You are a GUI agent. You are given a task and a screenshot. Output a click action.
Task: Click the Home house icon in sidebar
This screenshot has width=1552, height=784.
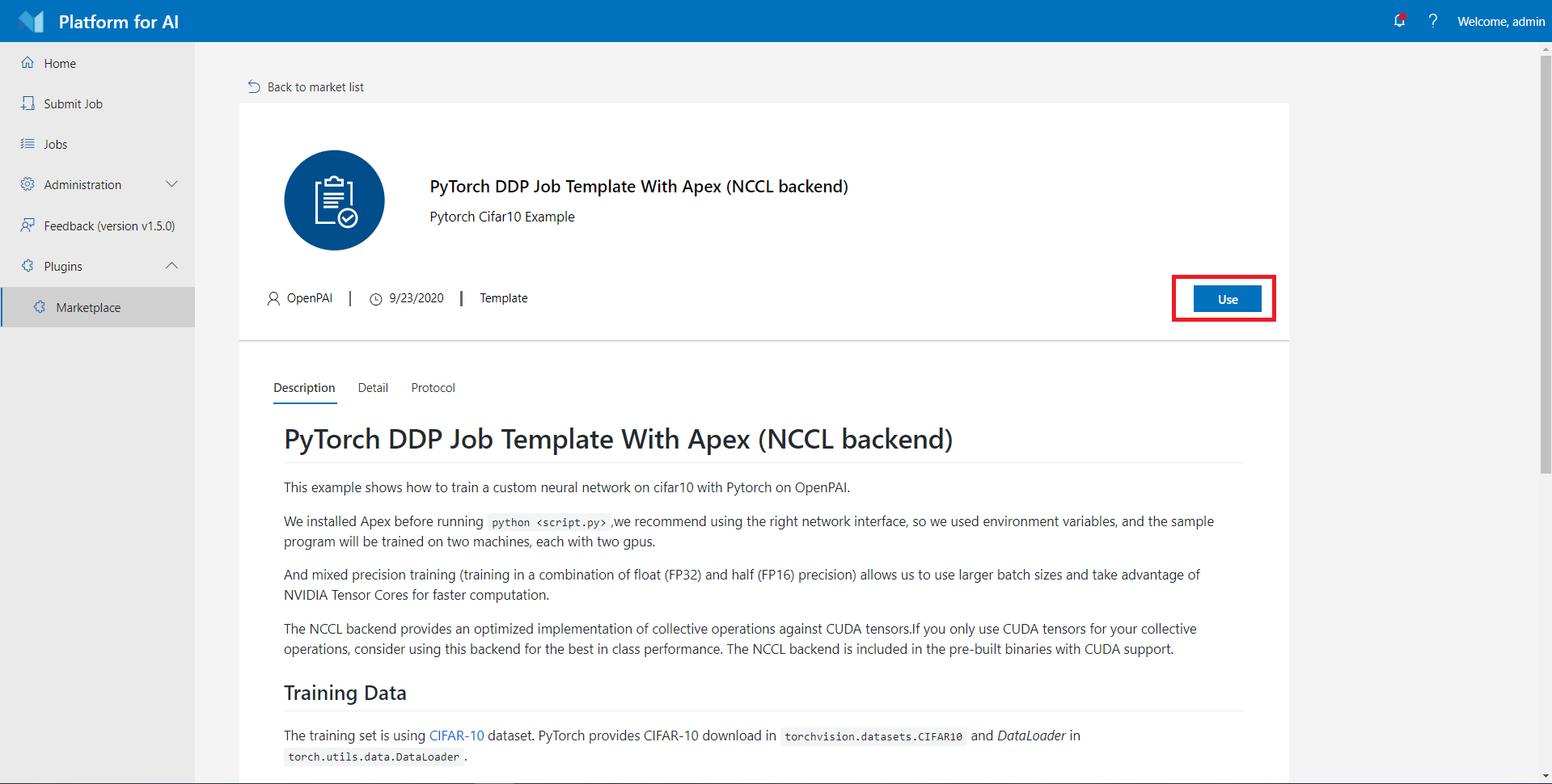(27, 63)
